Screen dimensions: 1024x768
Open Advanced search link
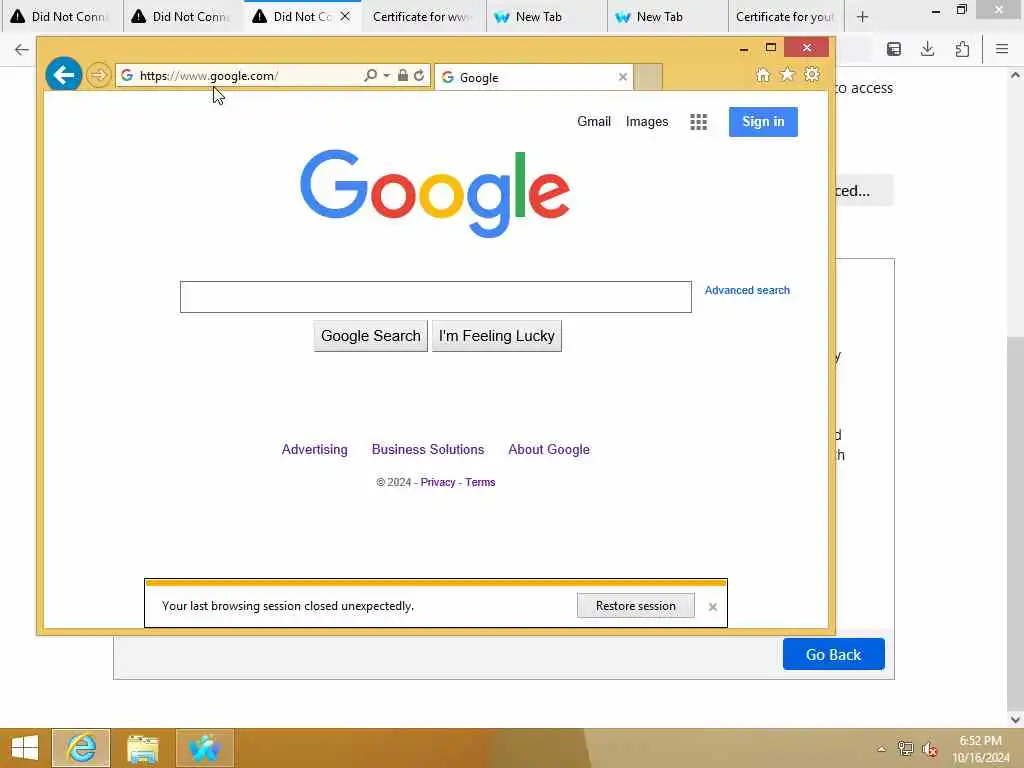pyautogui.click(x=747, y=290)
